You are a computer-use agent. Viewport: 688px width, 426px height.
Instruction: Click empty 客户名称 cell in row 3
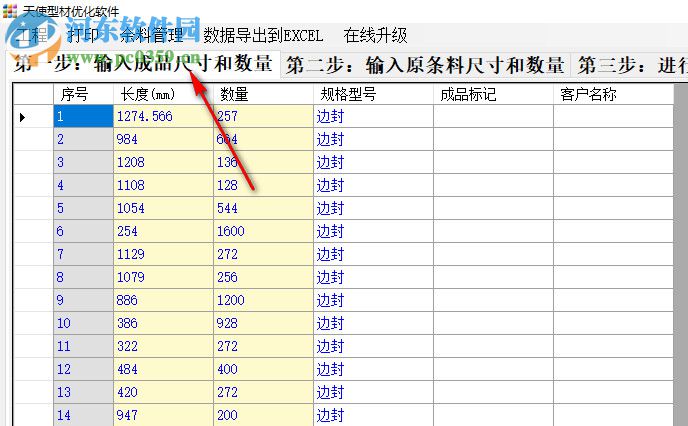coord(613,162)
